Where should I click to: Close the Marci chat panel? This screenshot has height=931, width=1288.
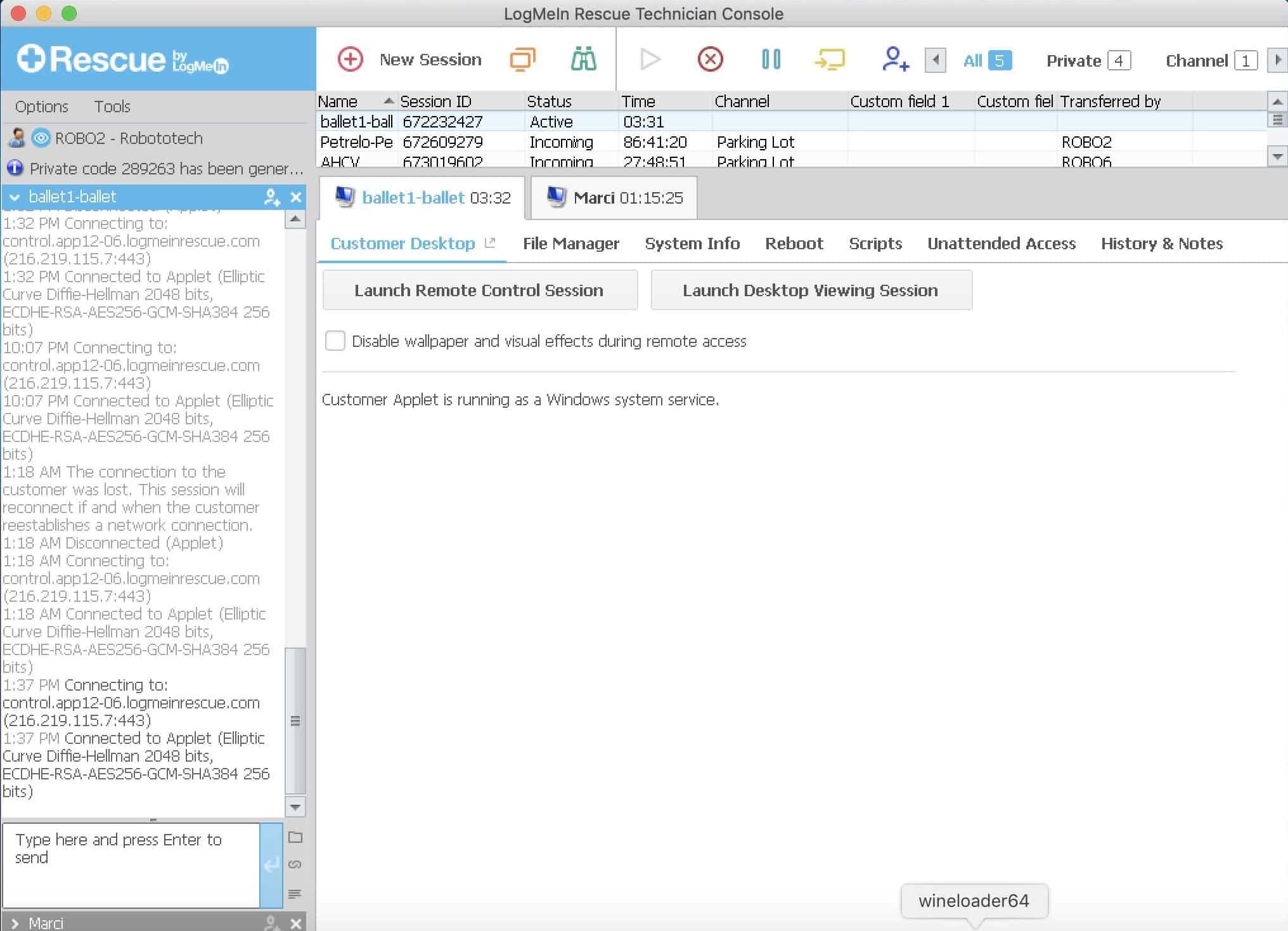point(296,923)
